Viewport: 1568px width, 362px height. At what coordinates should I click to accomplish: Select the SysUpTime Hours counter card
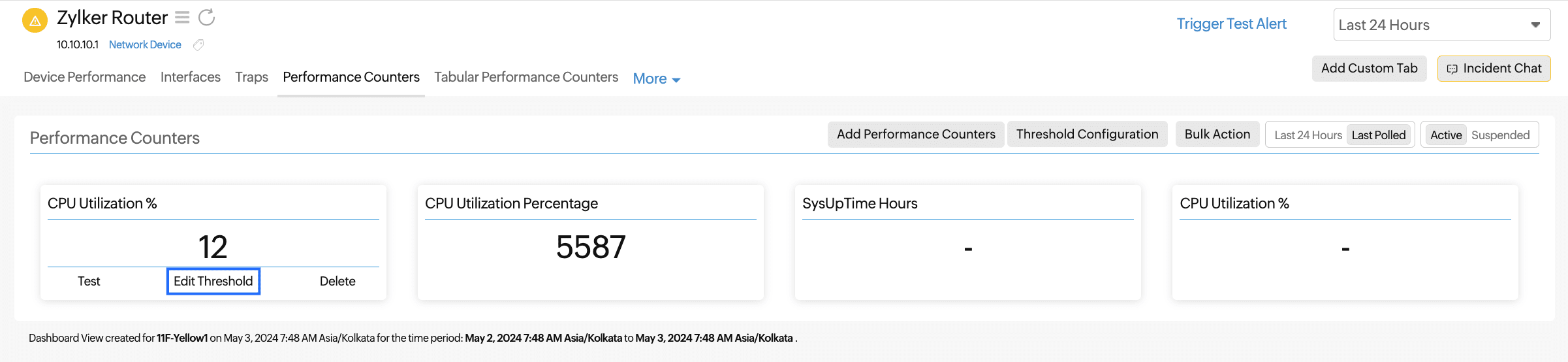coord(967,242)
